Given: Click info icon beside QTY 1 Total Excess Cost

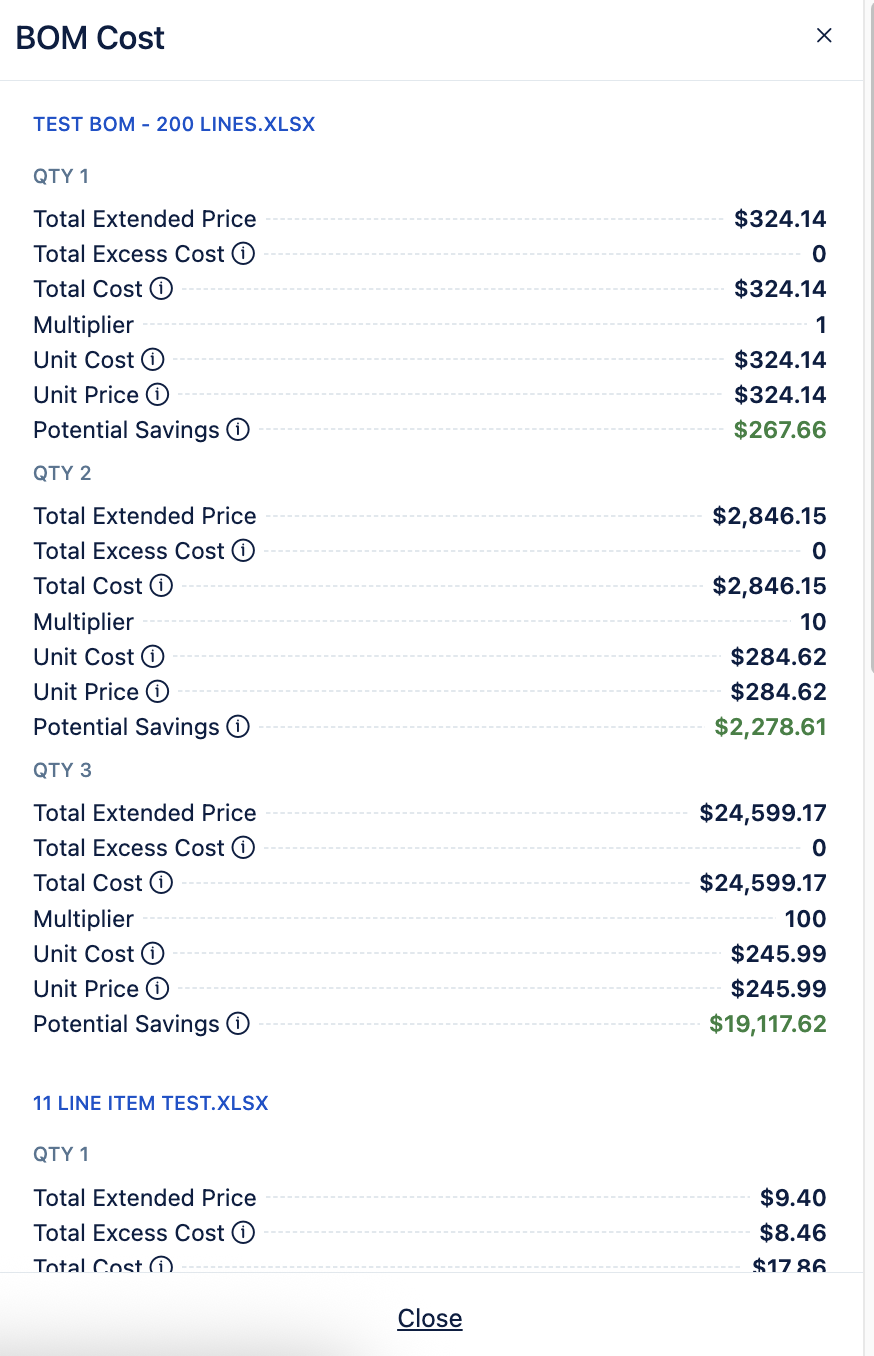Looking at the screenshot, I should click(243, 254).
